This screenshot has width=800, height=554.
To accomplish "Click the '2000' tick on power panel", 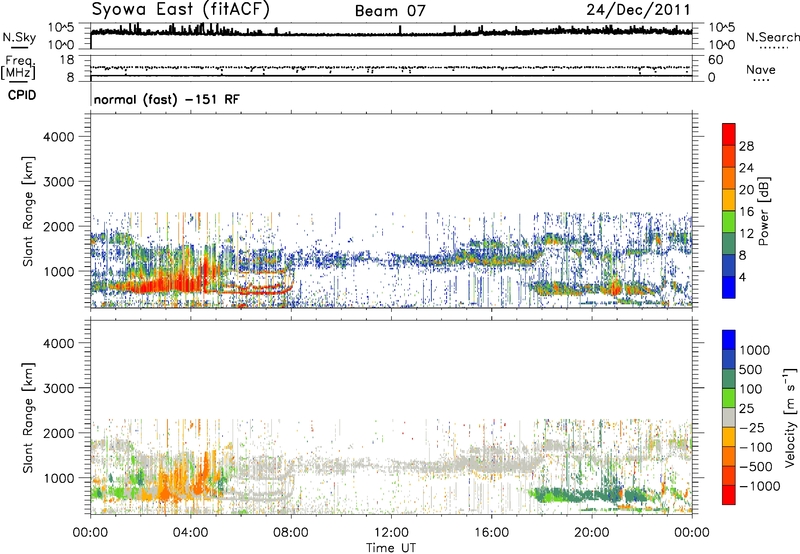I will click(59, 226).
